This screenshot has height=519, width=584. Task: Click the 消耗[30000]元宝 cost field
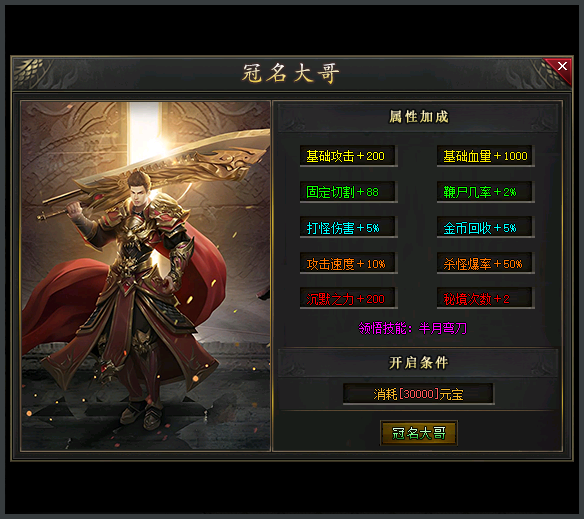coord(418,394)
